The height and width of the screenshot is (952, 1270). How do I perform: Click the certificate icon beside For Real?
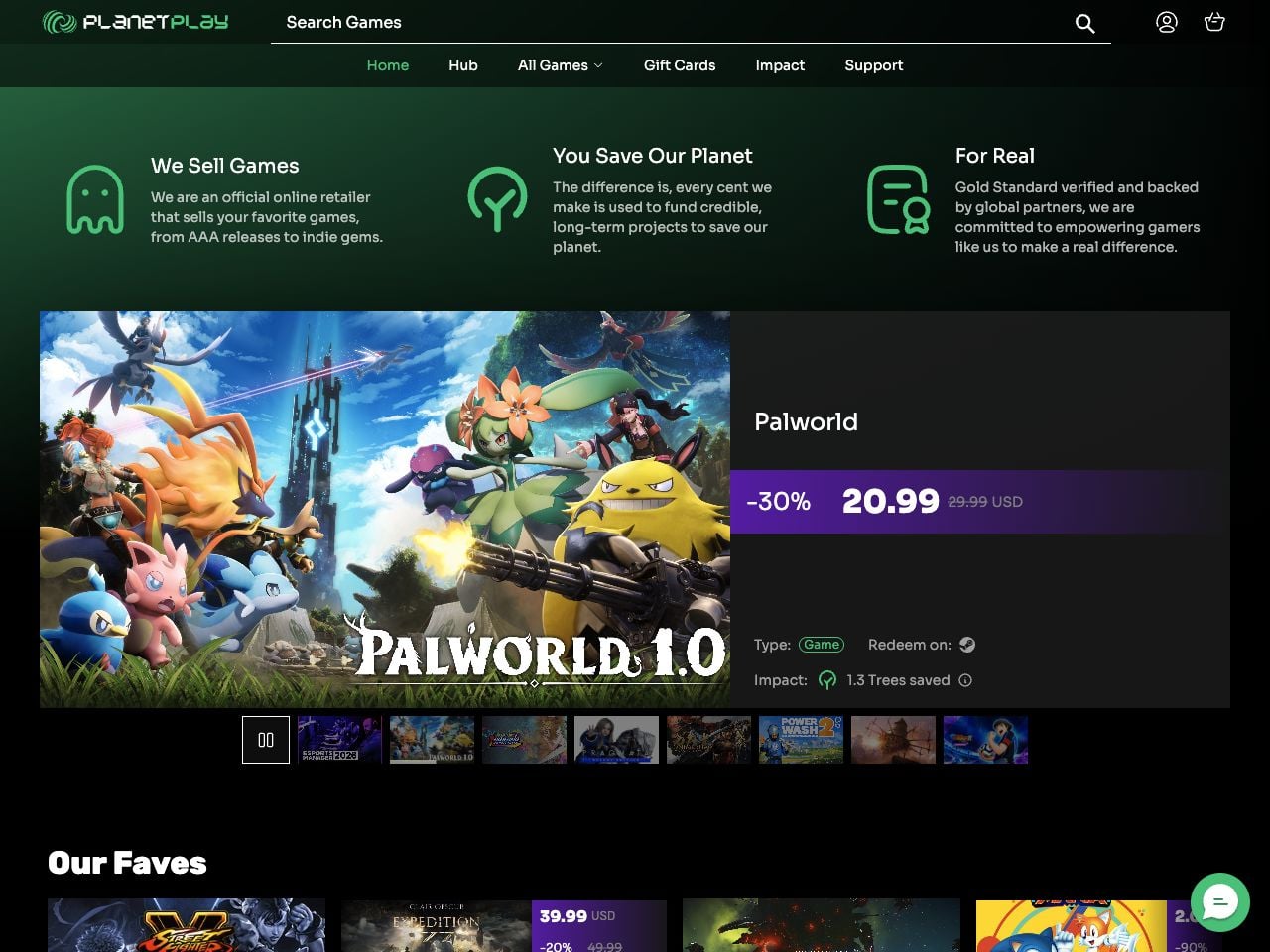(899, 199)
